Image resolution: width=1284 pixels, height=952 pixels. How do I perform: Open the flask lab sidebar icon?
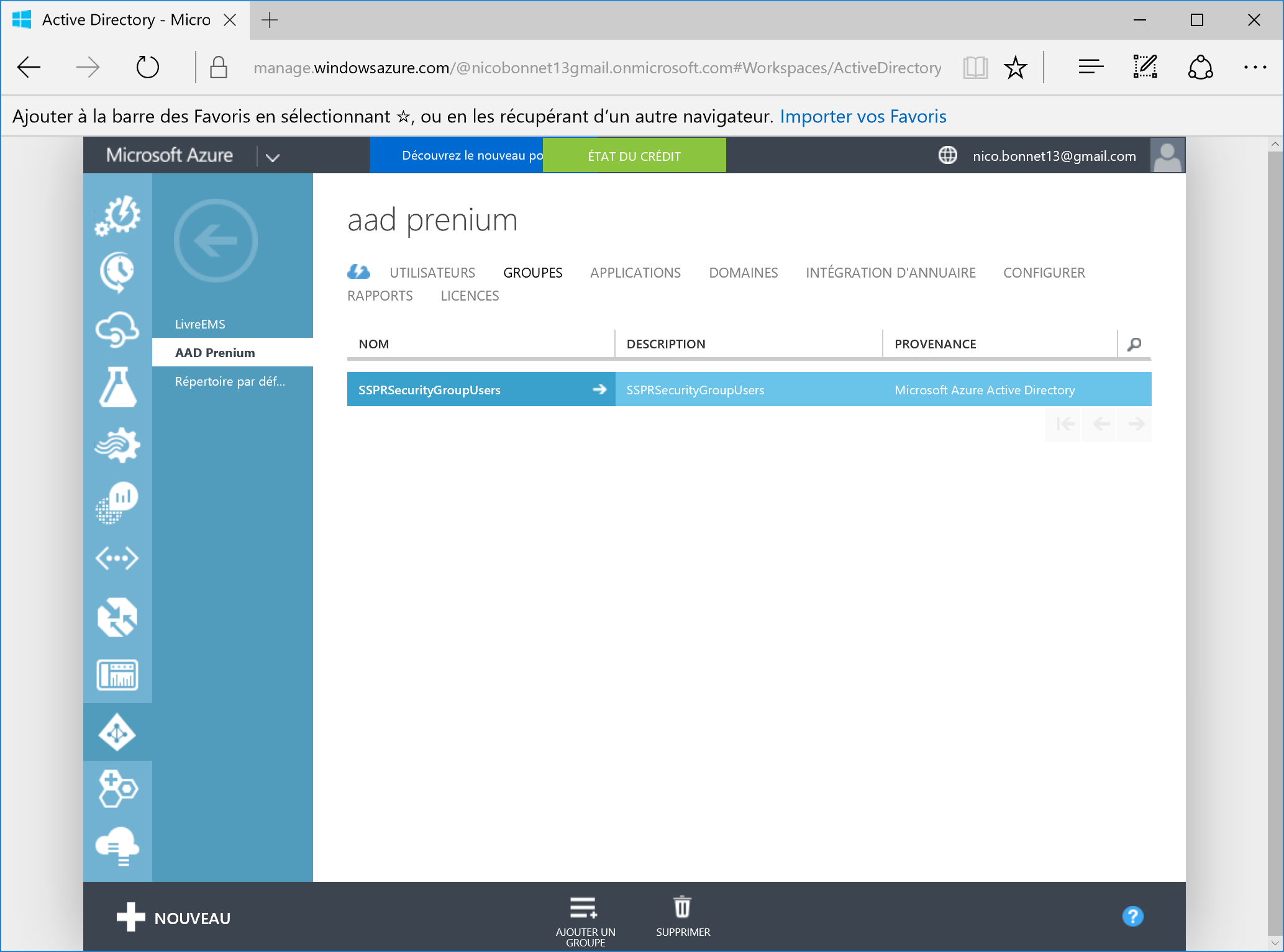(x=117, y=387)
